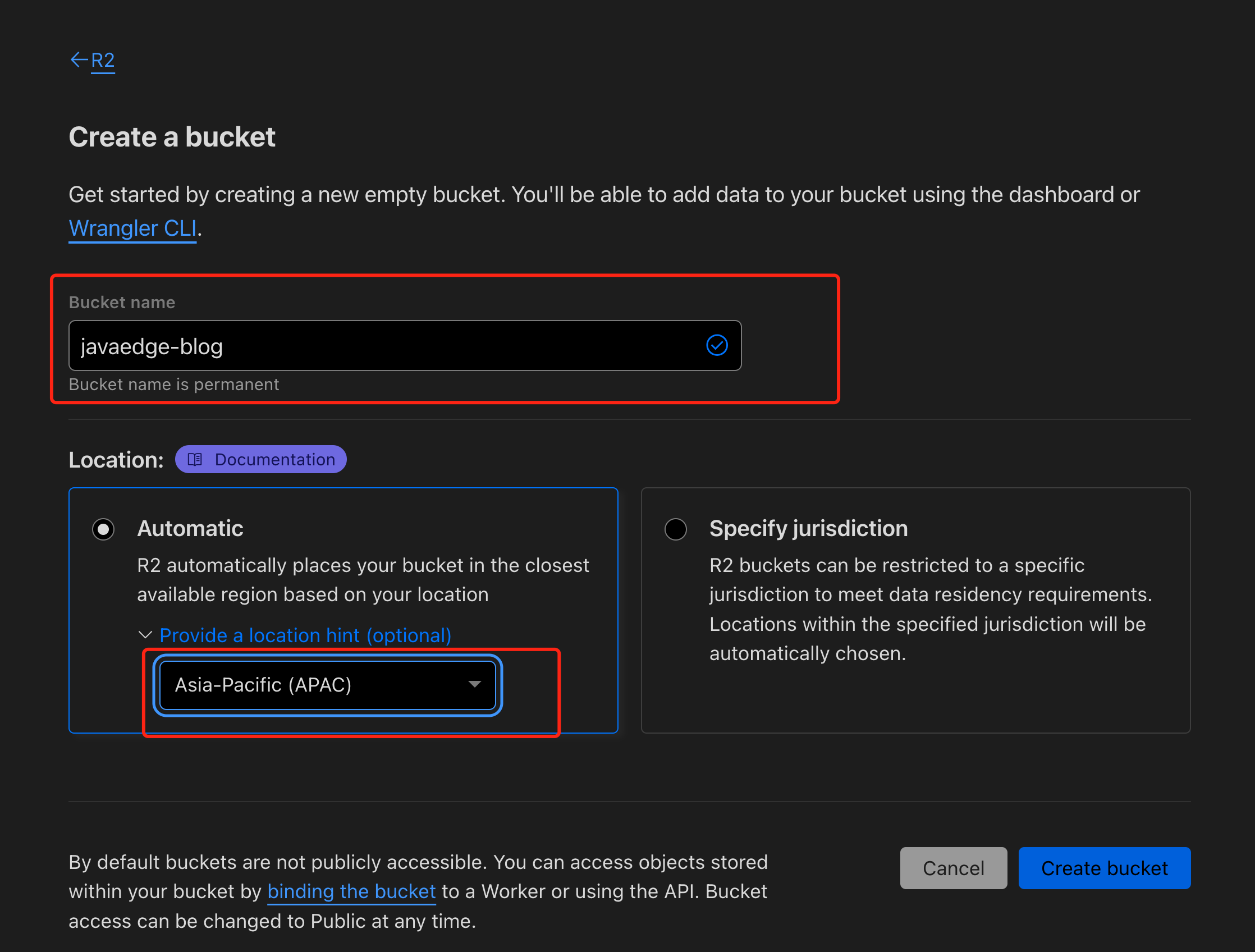Open the Wrangler CLI link
This screenshot has height=952, width=1255.
(x=132, y=228)
